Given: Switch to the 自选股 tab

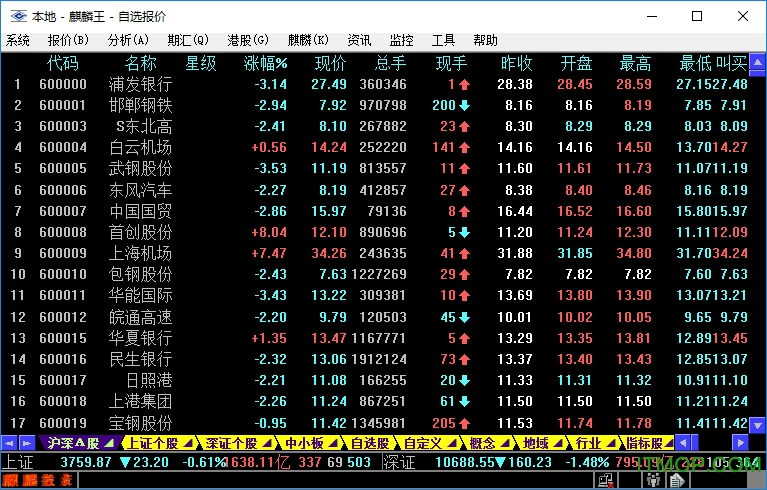Looking at the screenshot, I should coord(370,443).
